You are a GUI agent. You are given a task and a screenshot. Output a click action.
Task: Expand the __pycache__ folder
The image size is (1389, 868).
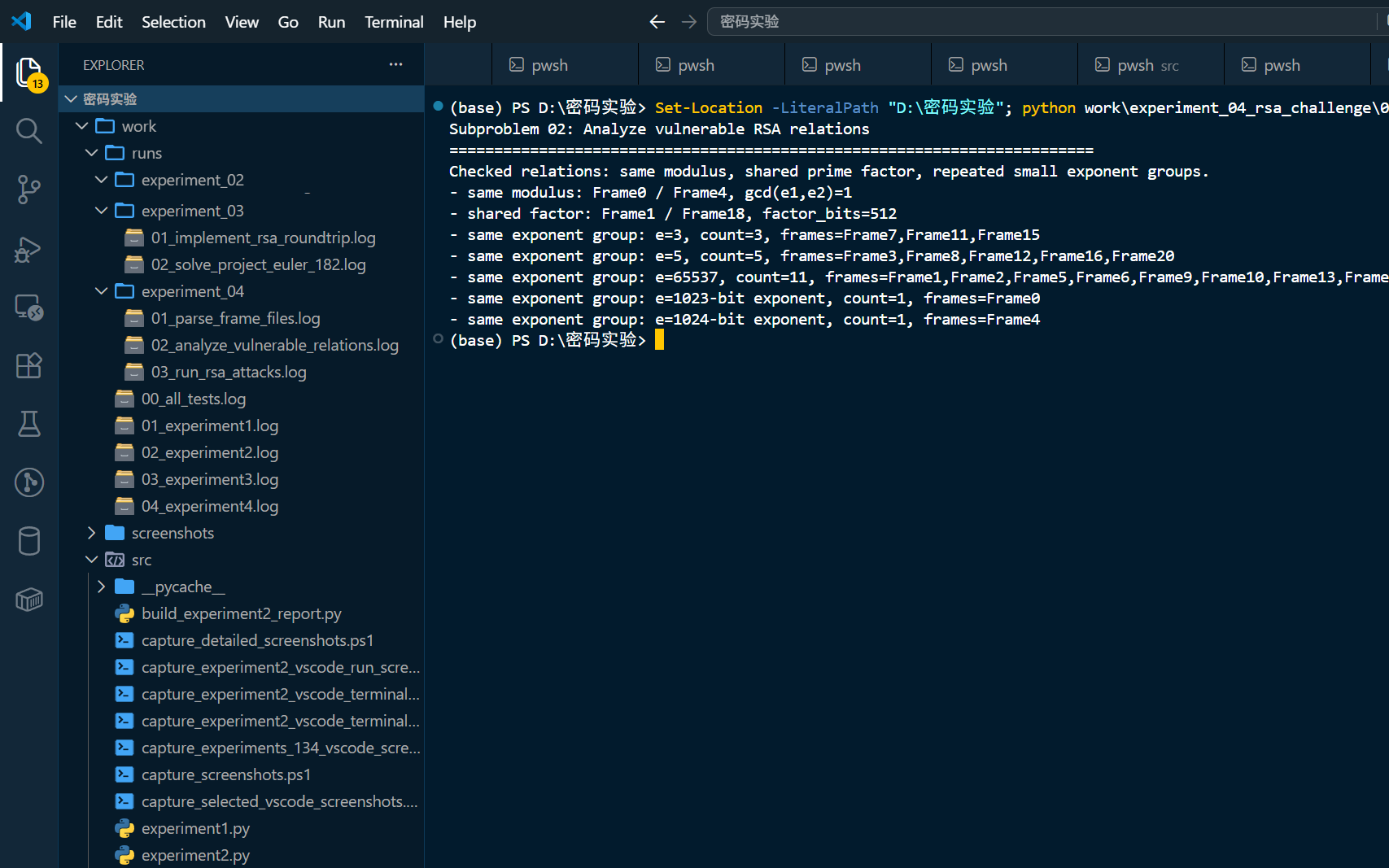[101, 587]
